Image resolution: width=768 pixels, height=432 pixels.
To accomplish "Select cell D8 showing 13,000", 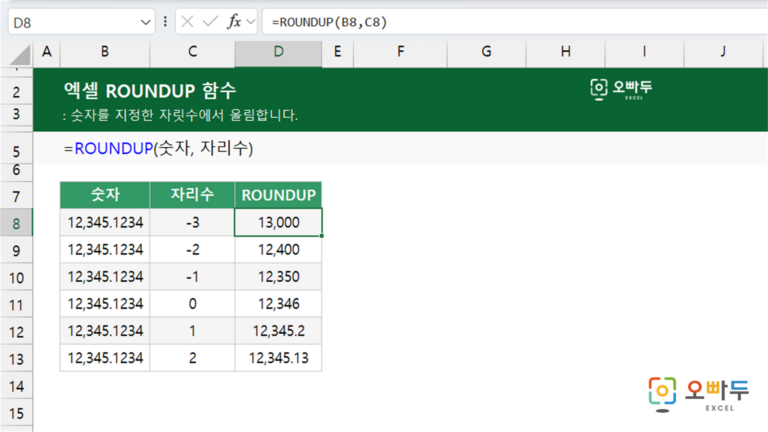I will pyautogui.click(x=278, y=222).
